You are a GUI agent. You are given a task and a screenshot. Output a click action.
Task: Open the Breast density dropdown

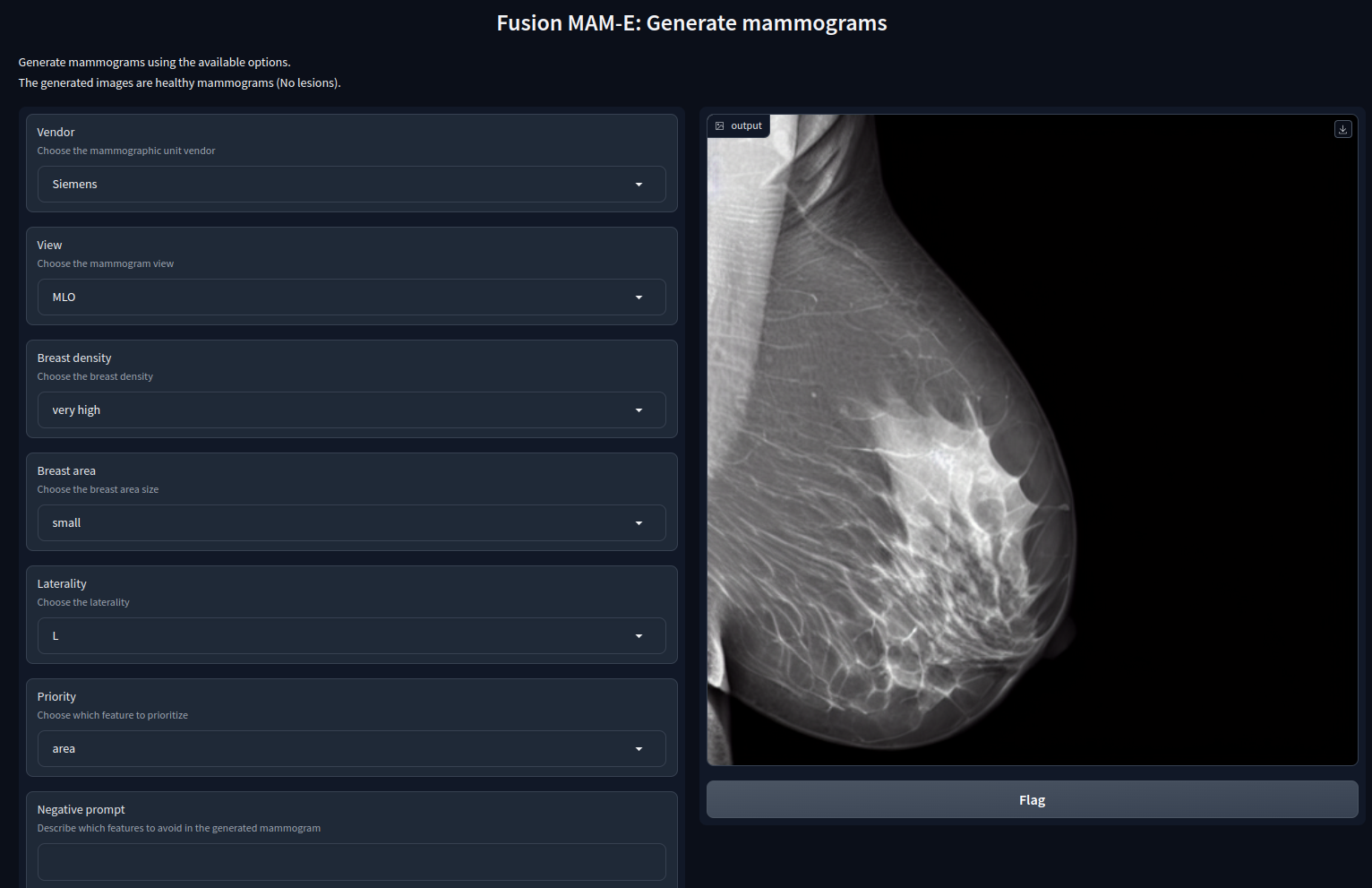click(x=351, y=410)
